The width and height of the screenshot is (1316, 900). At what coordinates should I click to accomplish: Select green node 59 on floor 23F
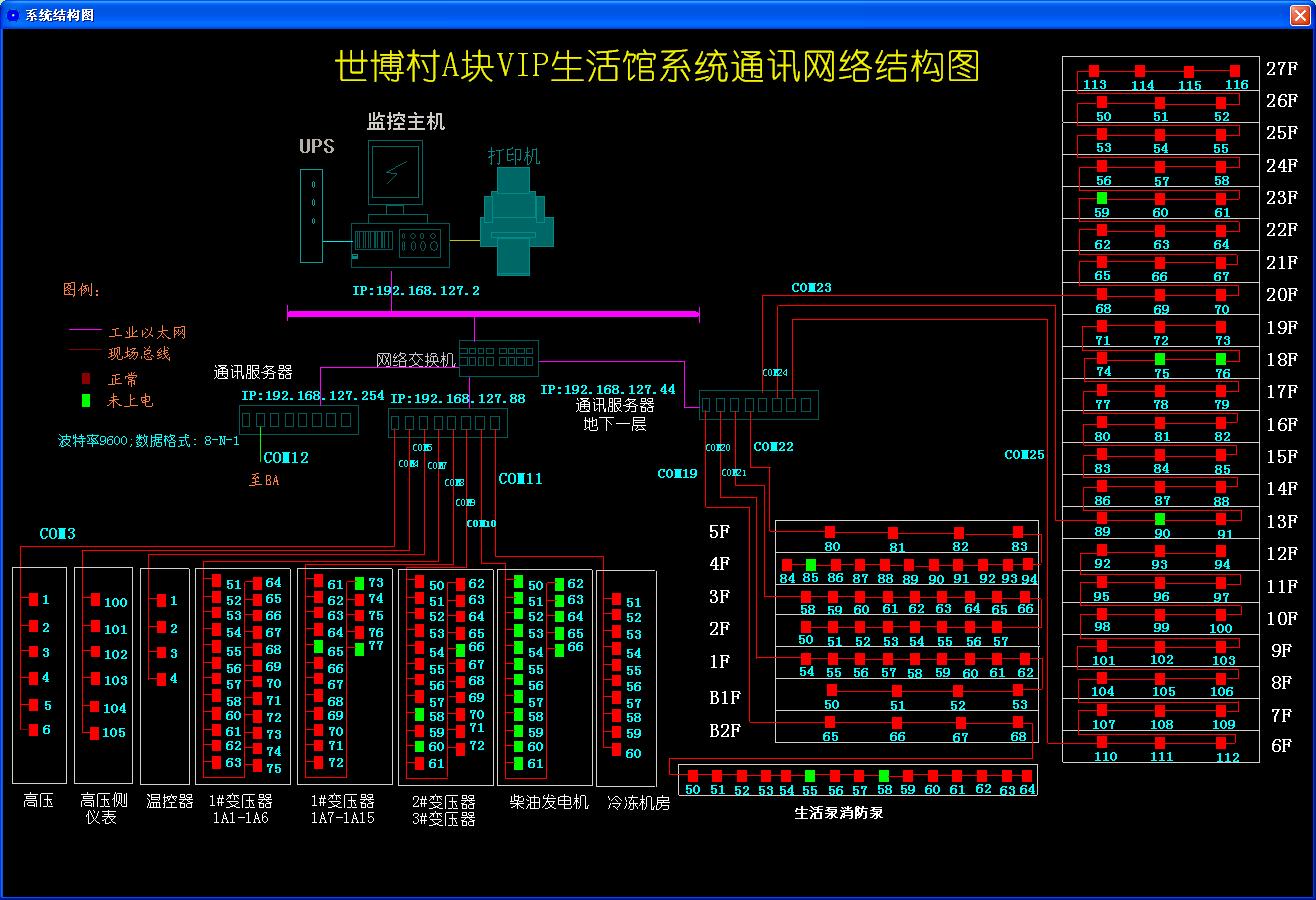click(1102, 198)
